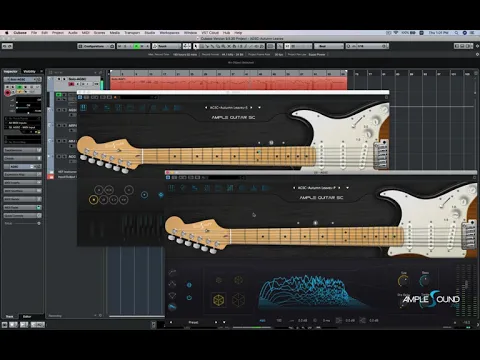Go to the previous FX Preset at the bottom
The image size is (480, 360).
click(171, 322)
